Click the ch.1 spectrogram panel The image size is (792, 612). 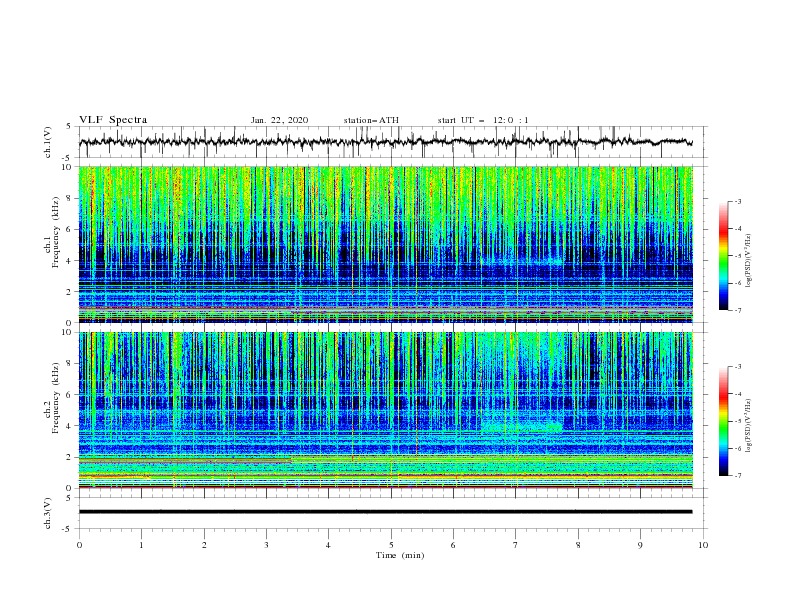pyautogui.click(x=385, y=244)
